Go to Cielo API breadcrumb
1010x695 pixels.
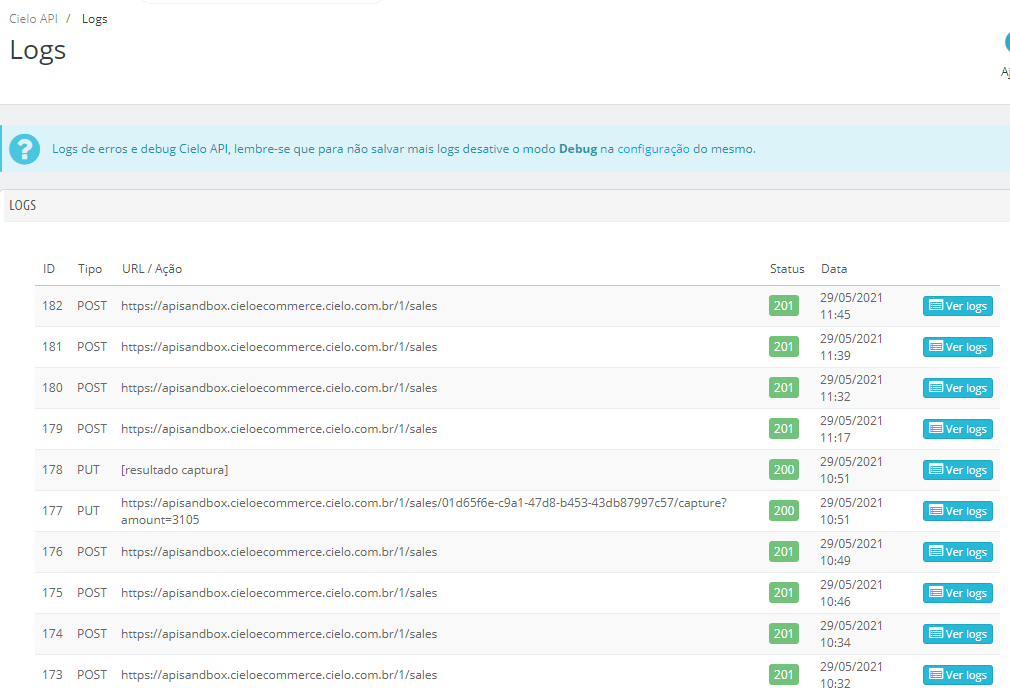click(33, 19)
